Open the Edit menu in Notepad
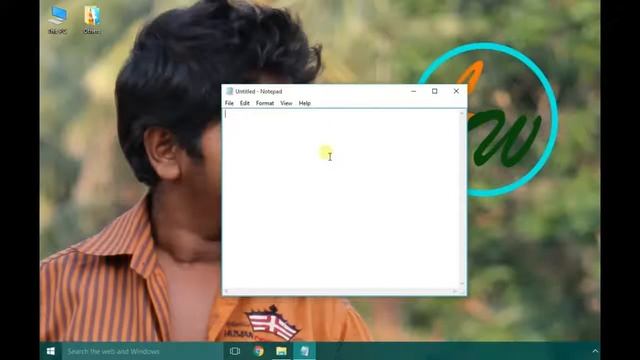 coord(244,103)
